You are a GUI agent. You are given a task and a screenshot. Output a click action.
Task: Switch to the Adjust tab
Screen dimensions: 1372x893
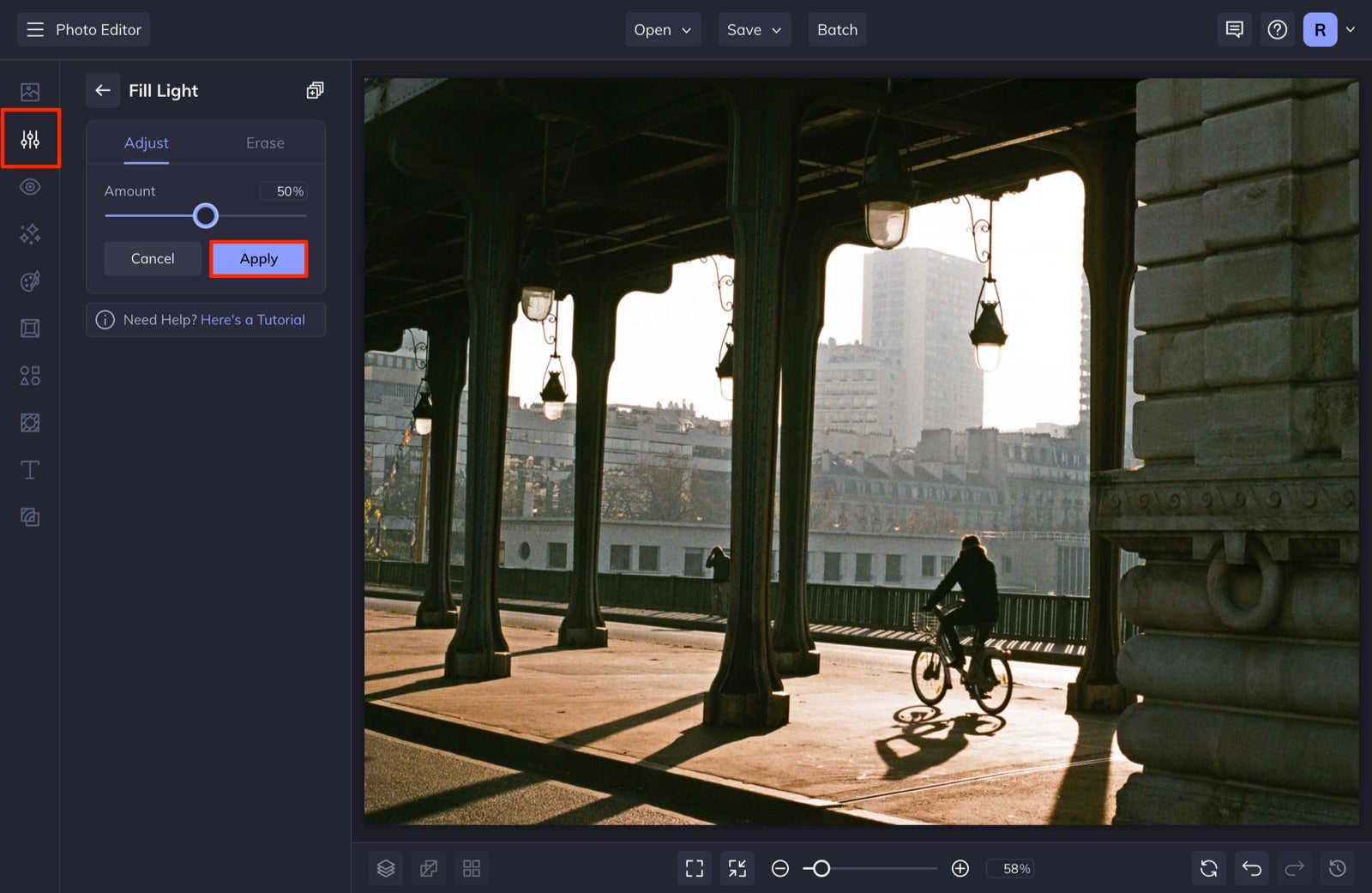click(146, 142)
